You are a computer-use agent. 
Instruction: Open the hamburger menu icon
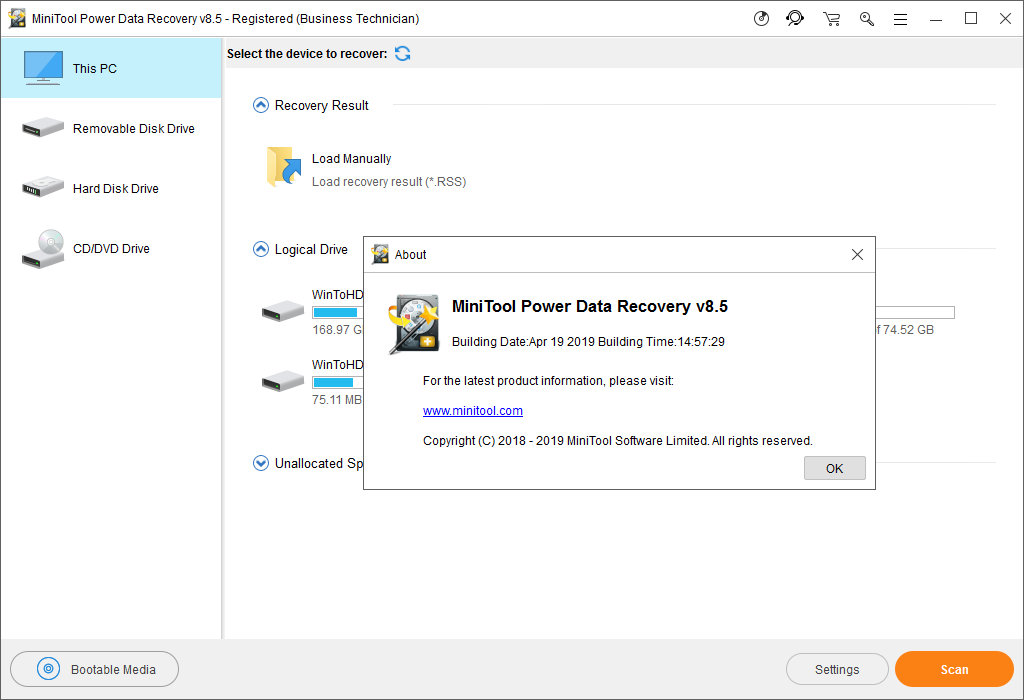click(x=901, y=20)
